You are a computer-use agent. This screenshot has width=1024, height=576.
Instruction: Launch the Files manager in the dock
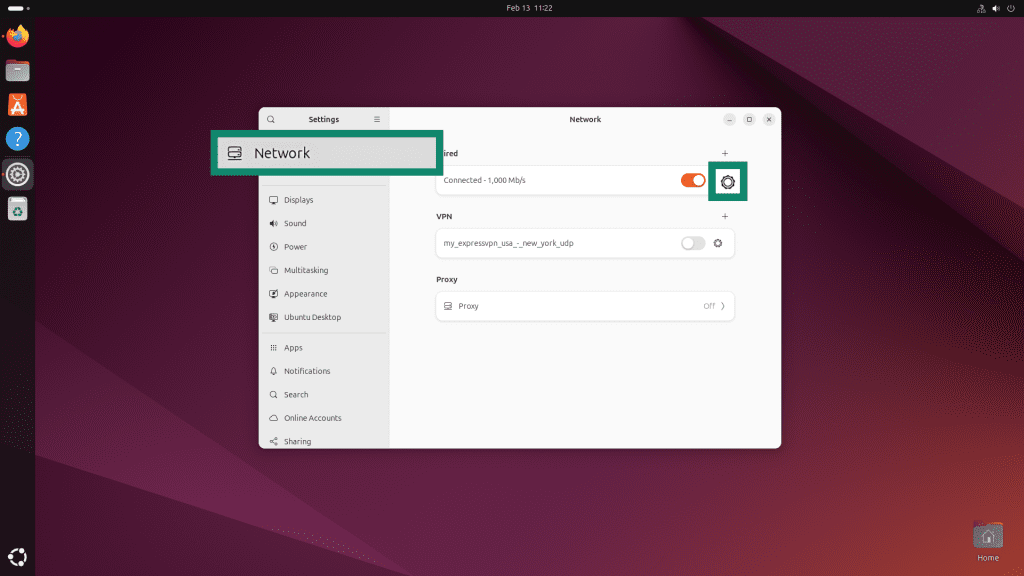pos(18,71)
